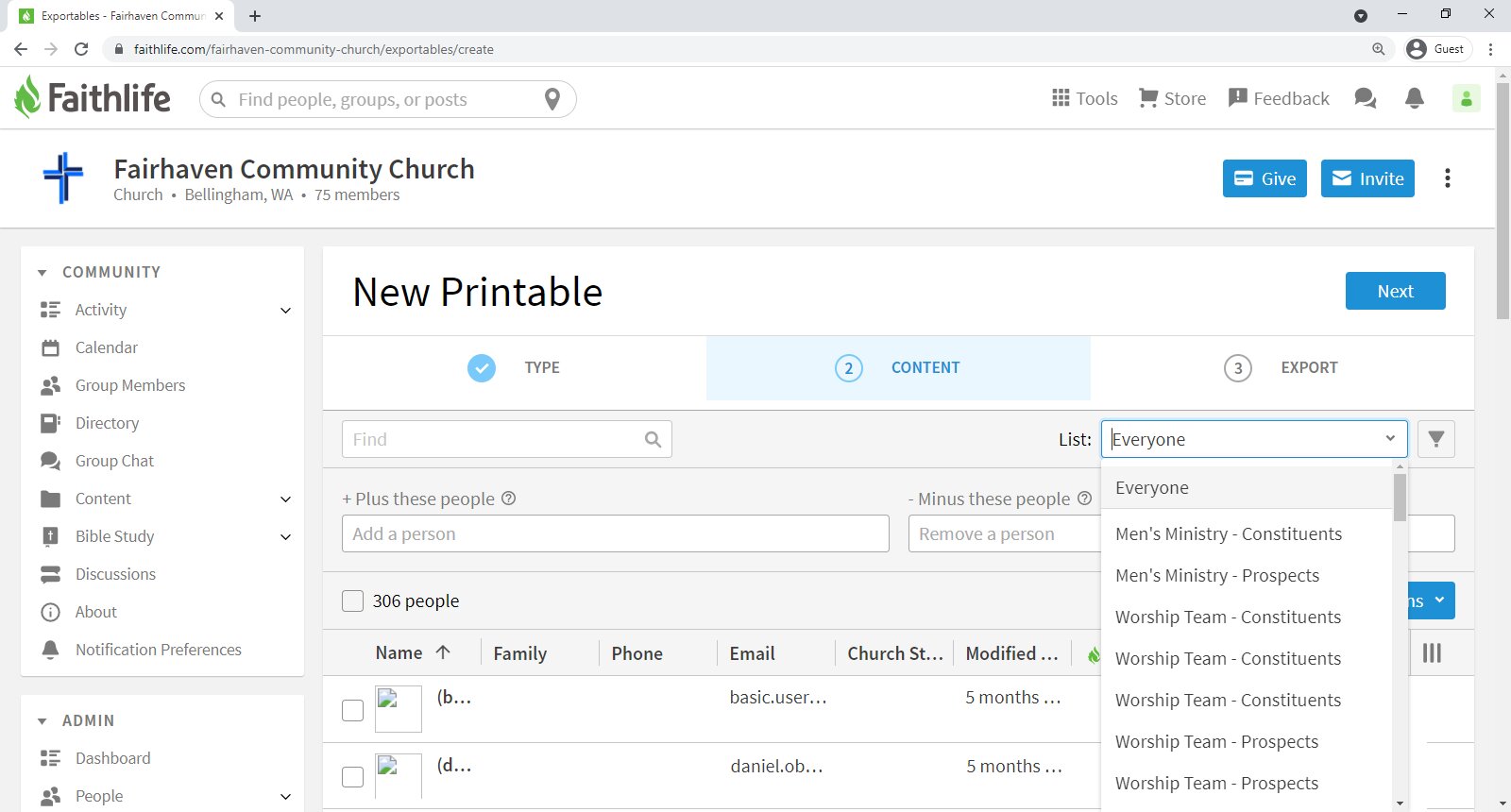
Task: Open browser zoom magnifier icon
Action: pos(1379,49)
